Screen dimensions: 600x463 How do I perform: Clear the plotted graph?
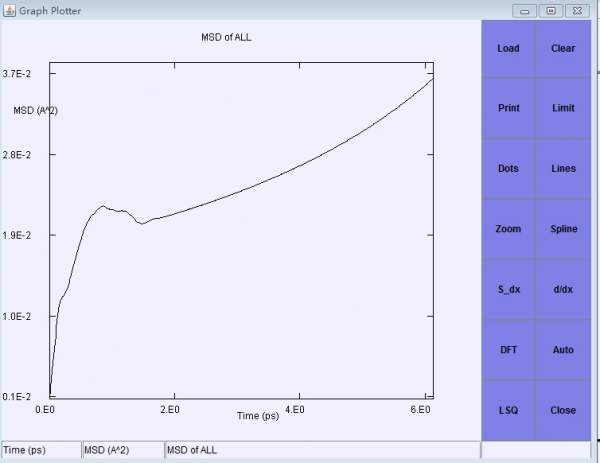coord(563,49)
